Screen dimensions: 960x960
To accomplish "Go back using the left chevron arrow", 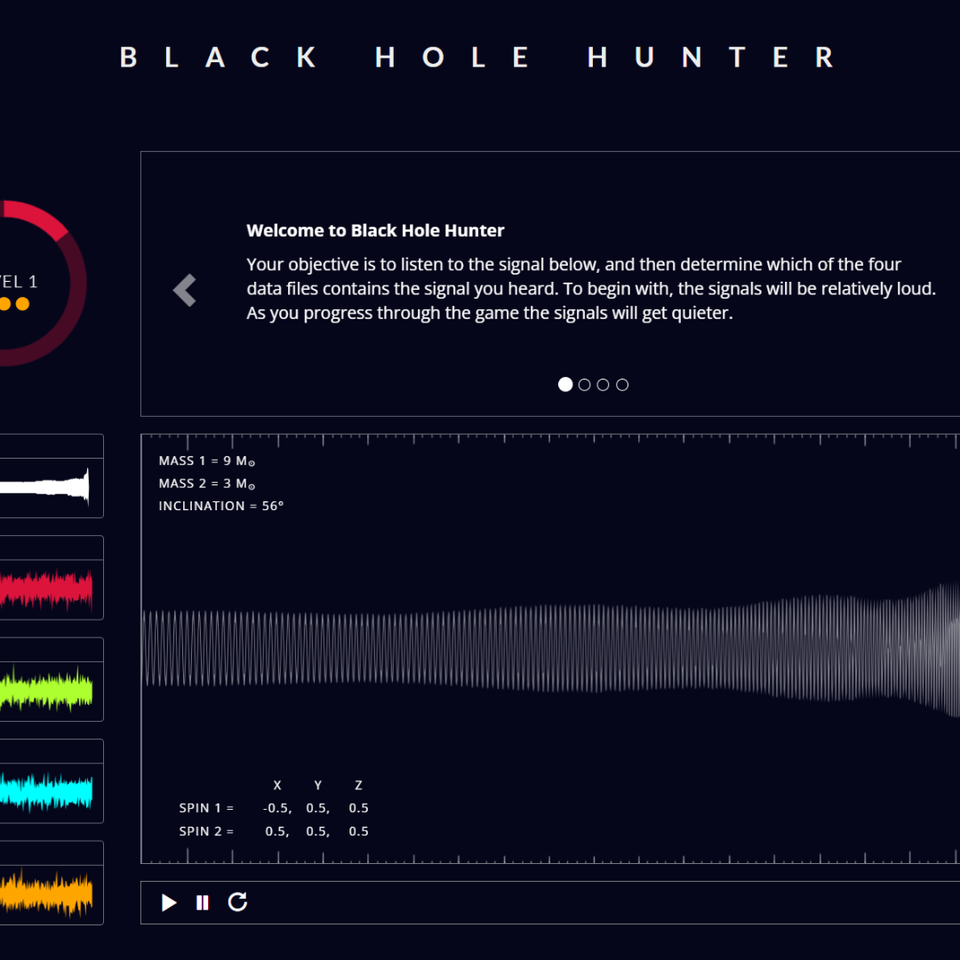I will [x=184, y=290].
